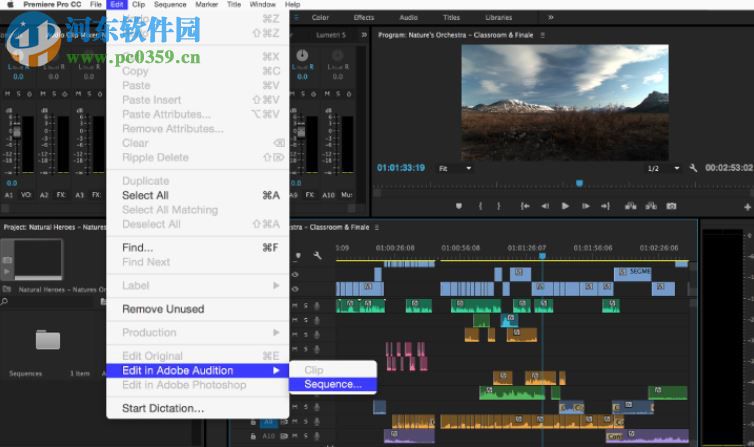
Task: Click microphone icon on A10 timeline track
Action: tap(317, 436)
